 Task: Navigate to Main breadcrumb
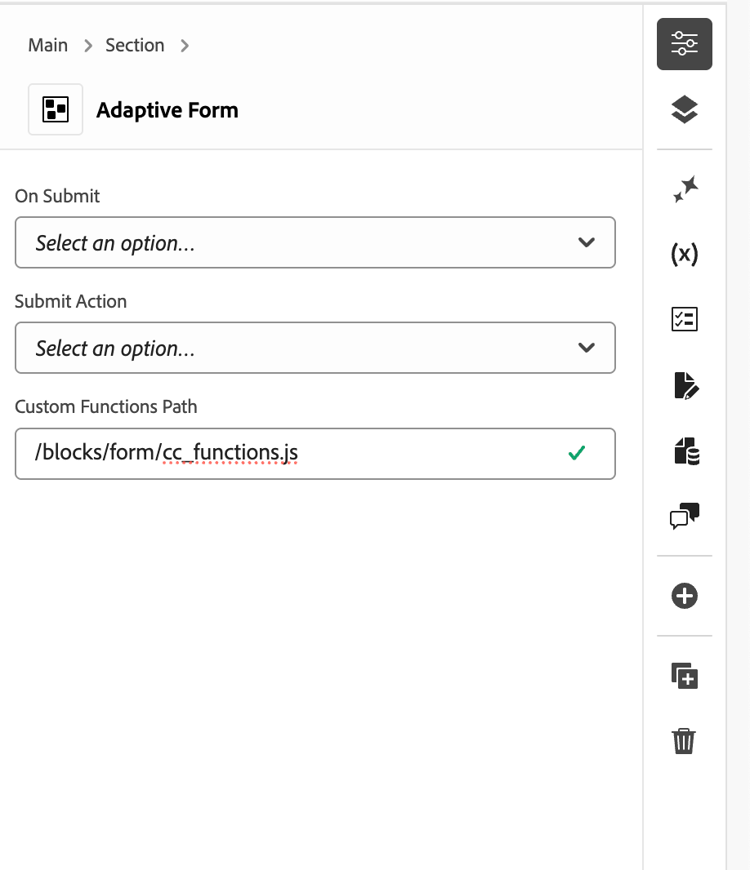tap(48, 46)
